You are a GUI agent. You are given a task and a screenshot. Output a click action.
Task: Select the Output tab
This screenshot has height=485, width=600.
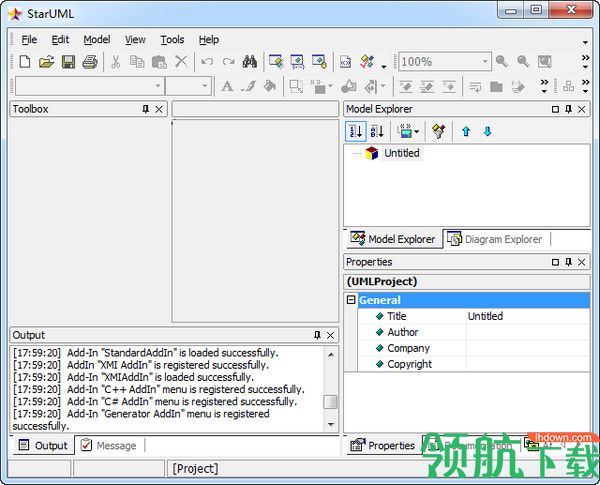click(x=43, y=445)
